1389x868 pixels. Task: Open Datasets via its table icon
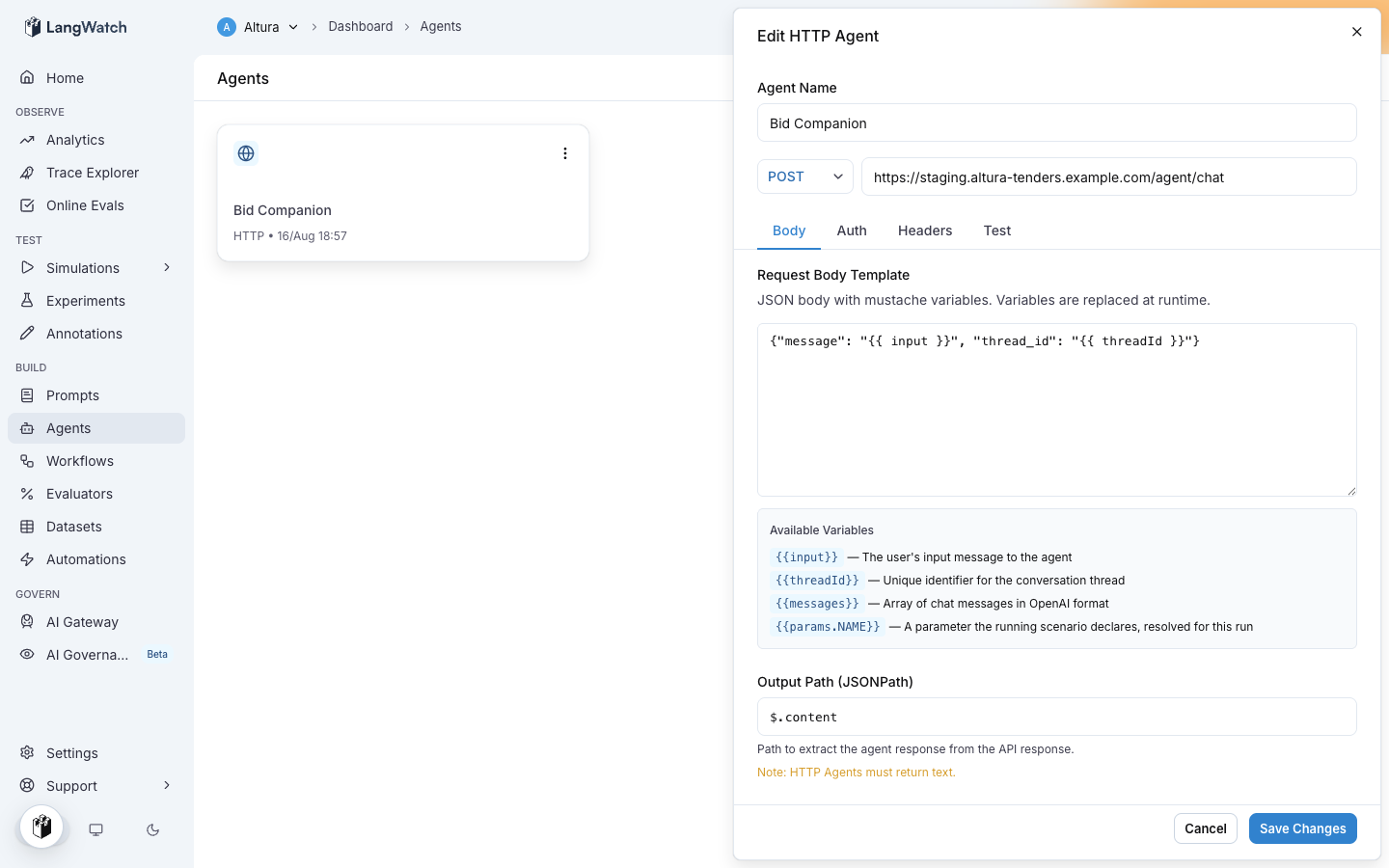click(27, 527)
